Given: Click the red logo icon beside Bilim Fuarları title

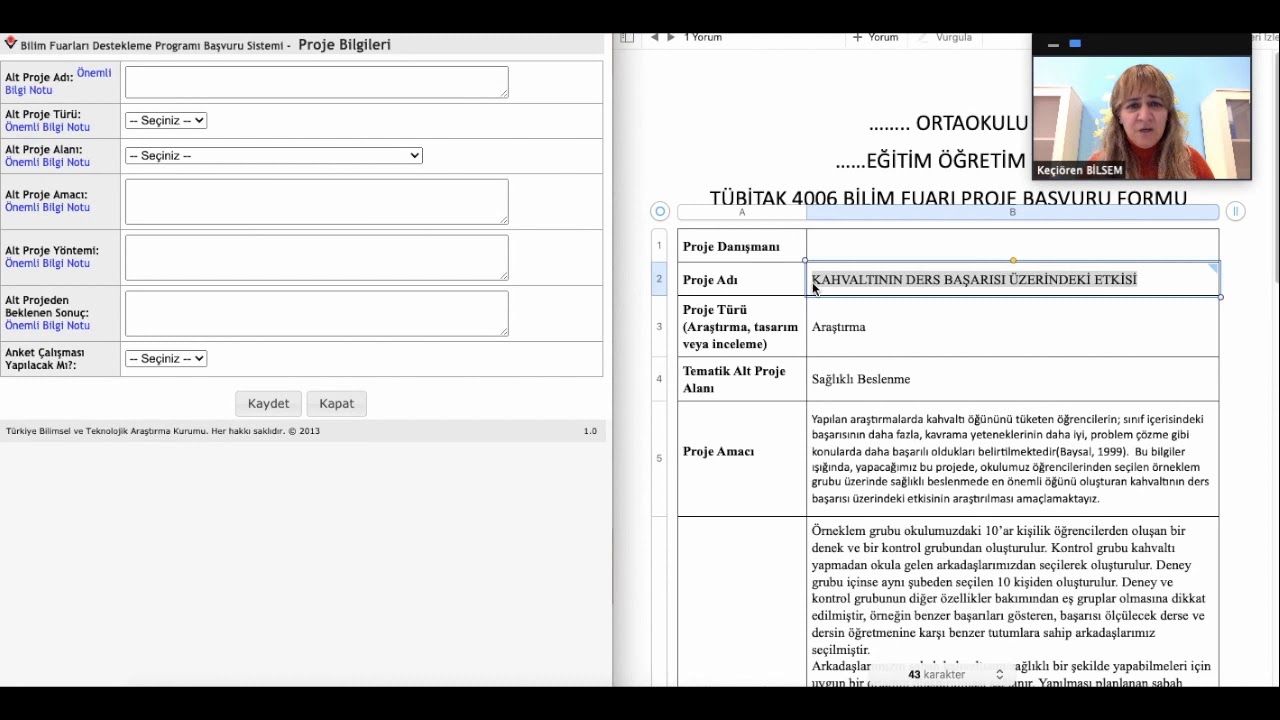Looking at the screenshot, I should point(11,44).
